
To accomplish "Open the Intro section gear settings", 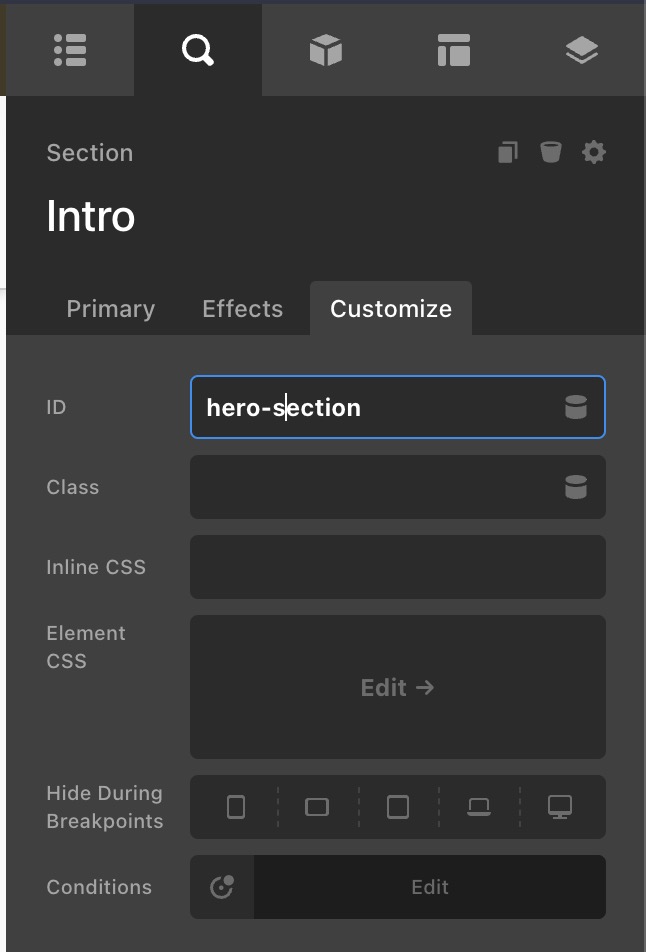I will [x=594, y=153].
